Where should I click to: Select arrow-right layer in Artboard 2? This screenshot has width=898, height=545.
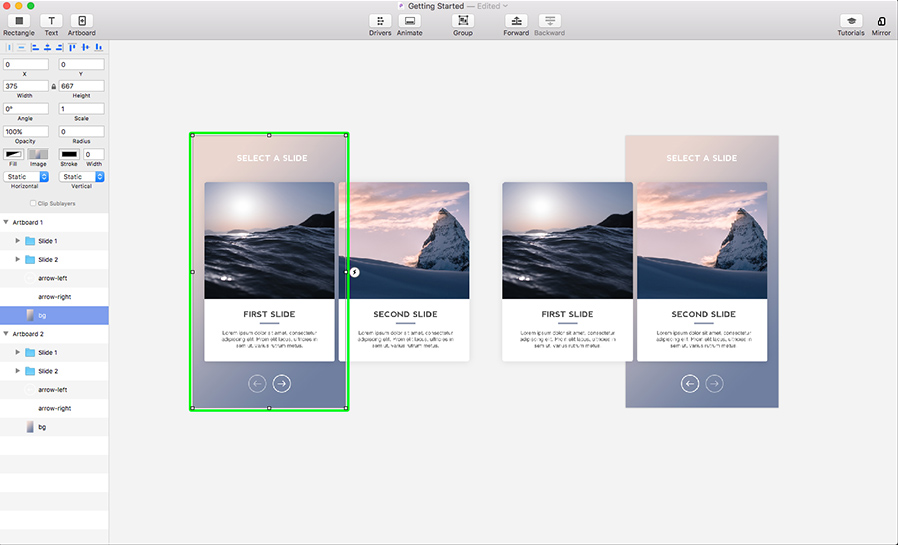click(x=54, y=408)
